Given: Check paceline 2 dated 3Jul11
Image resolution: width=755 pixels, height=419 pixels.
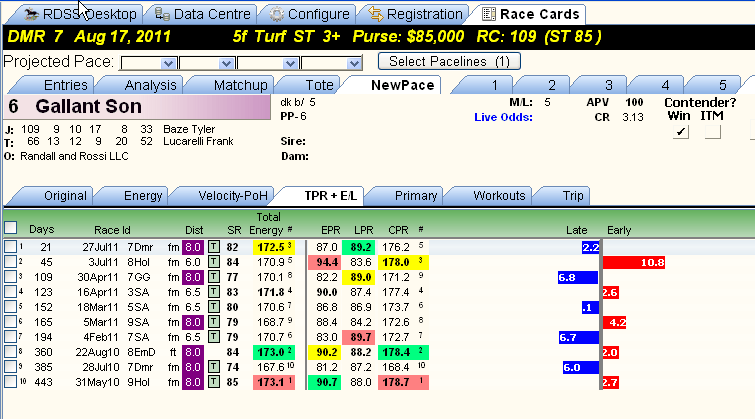Looking at the screenshot, I should click(10, 262).
